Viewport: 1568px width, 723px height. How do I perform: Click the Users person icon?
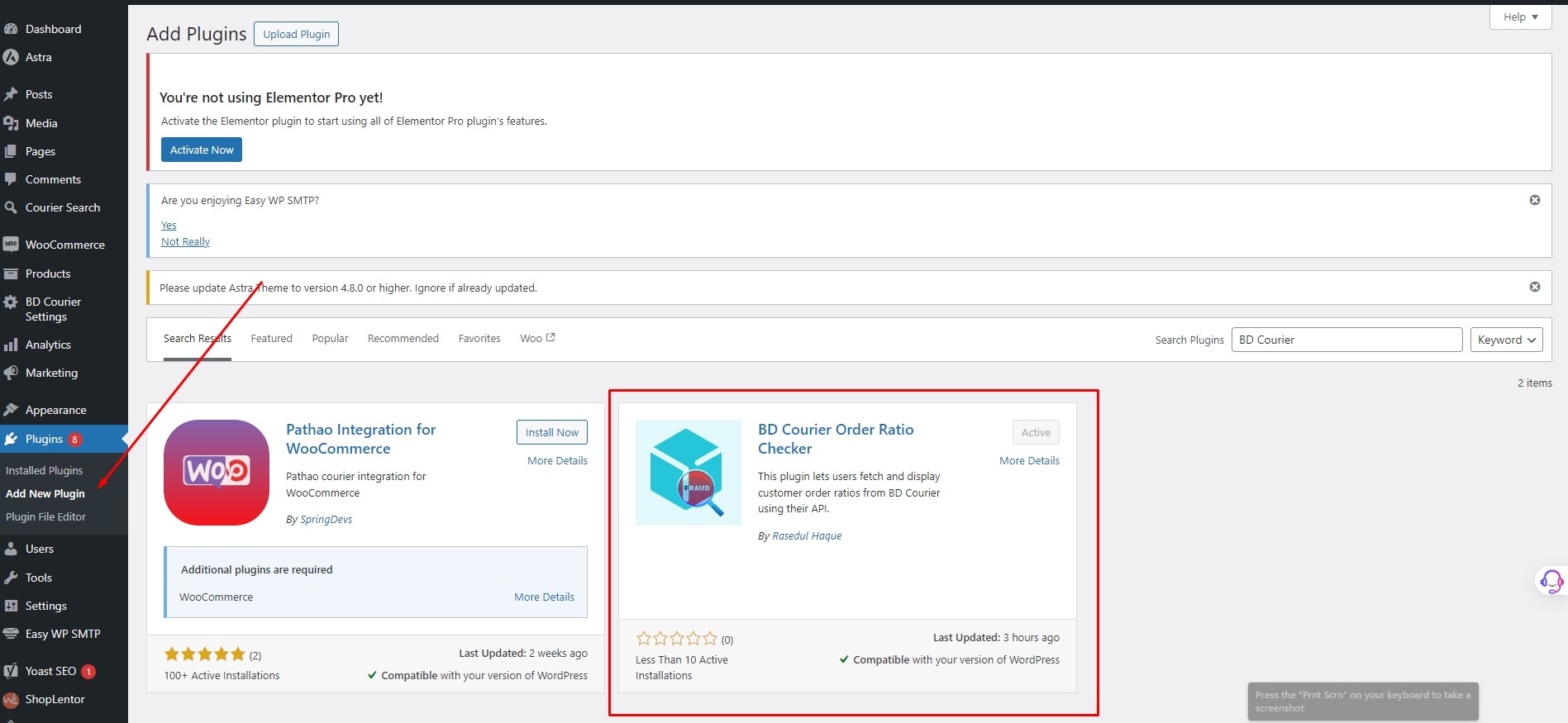pyautogui.click(x=11, y=549)
